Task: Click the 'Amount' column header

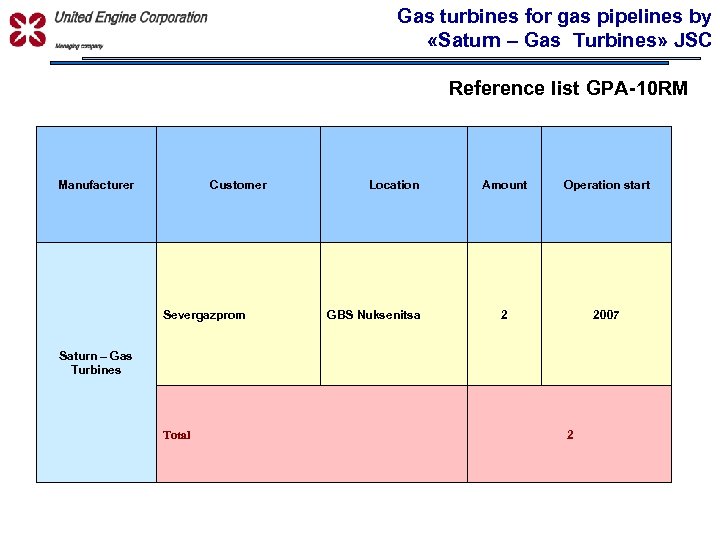Action: pos(504,185)
